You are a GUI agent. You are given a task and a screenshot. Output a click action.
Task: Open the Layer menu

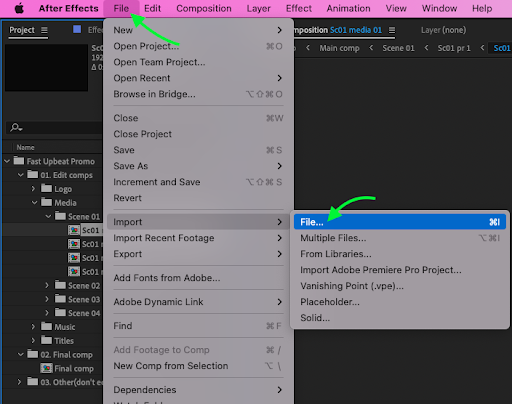coord(259,8)
